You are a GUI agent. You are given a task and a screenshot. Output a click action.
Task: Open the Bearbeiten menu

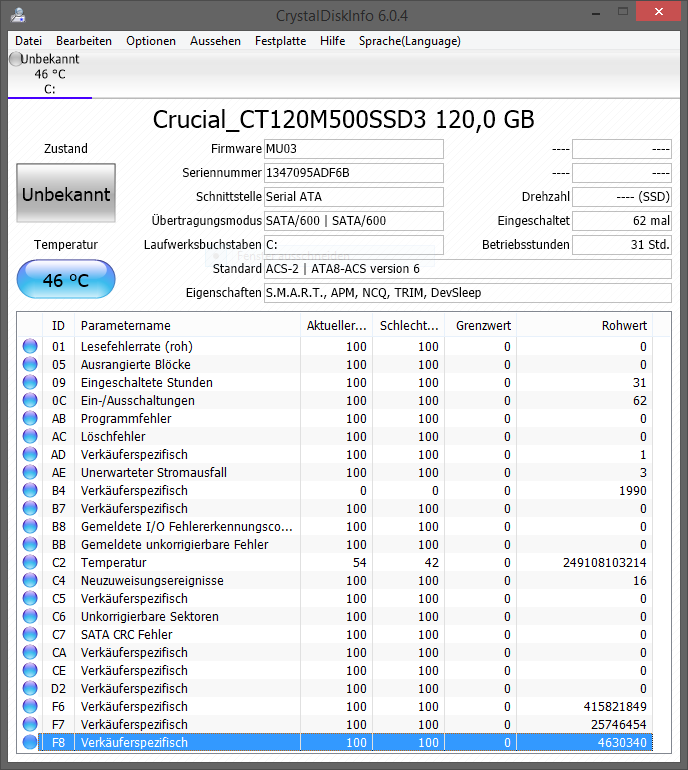84,41
